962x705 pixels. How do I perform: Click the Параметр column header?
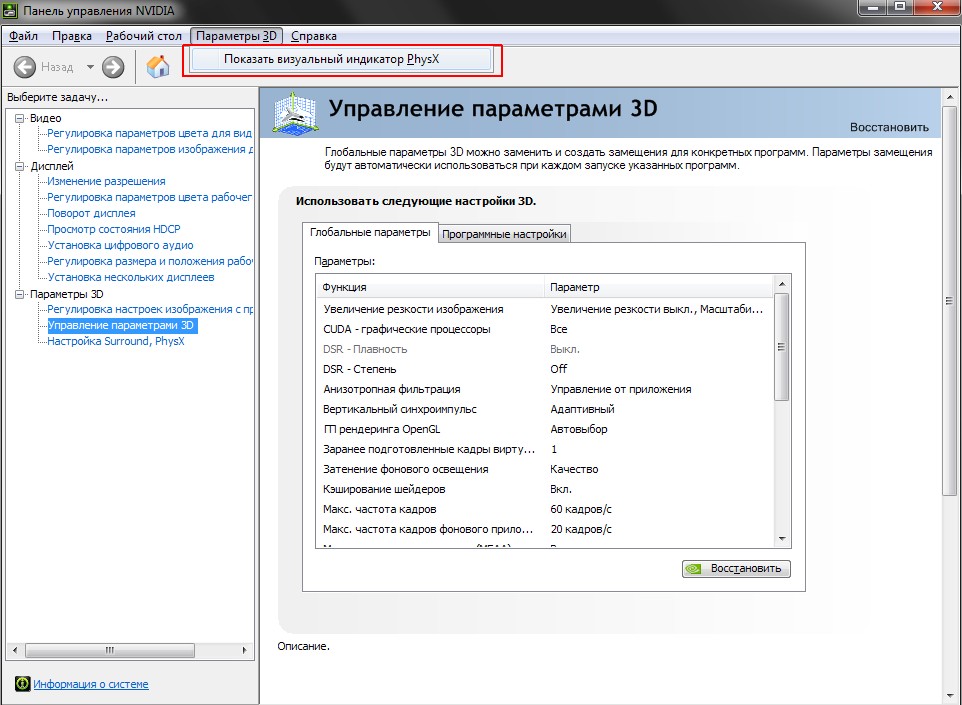(x=658, y=287)
